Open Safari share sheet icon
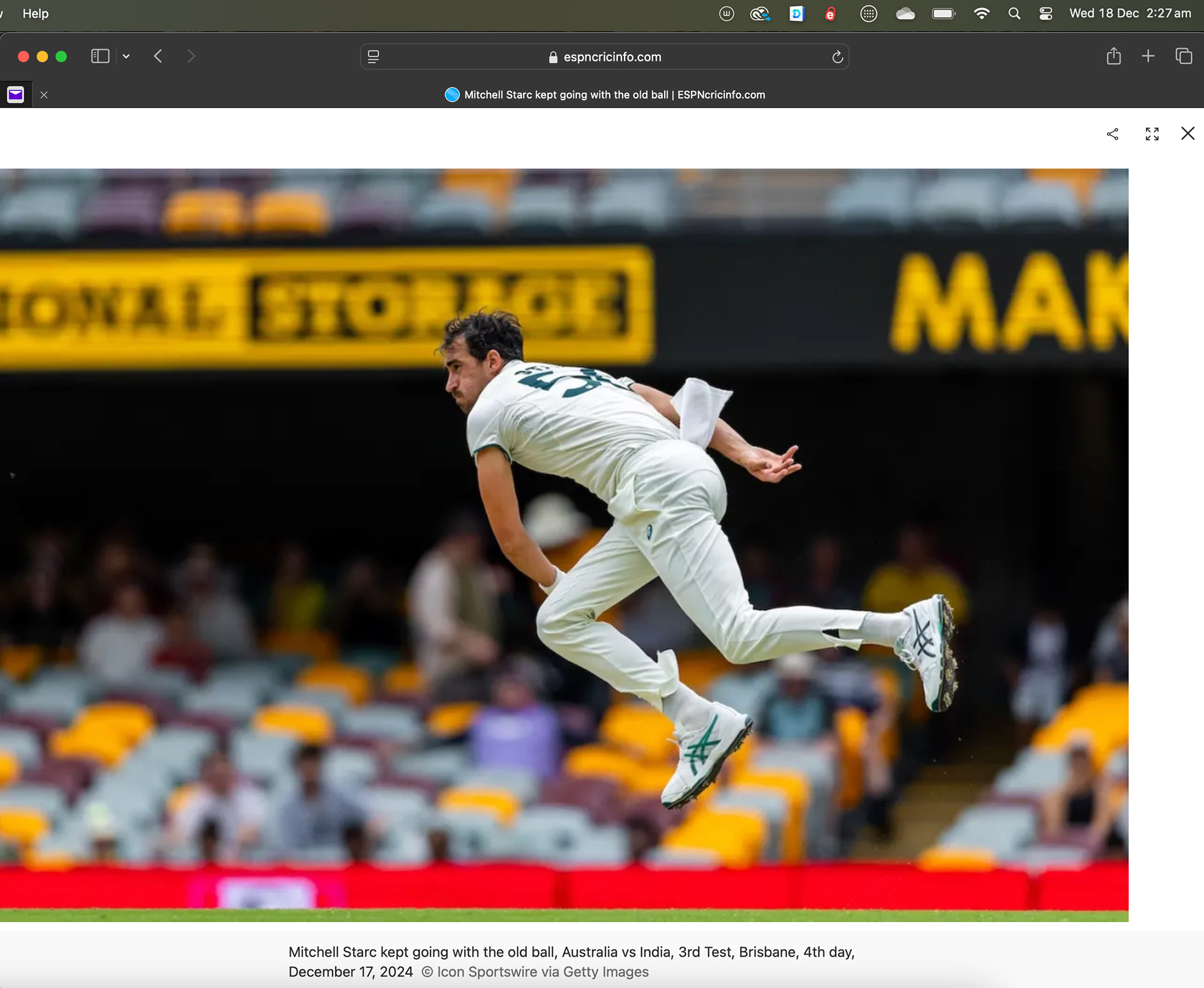The width and height of the screenshot is (1204, 988). [1114, 56]
